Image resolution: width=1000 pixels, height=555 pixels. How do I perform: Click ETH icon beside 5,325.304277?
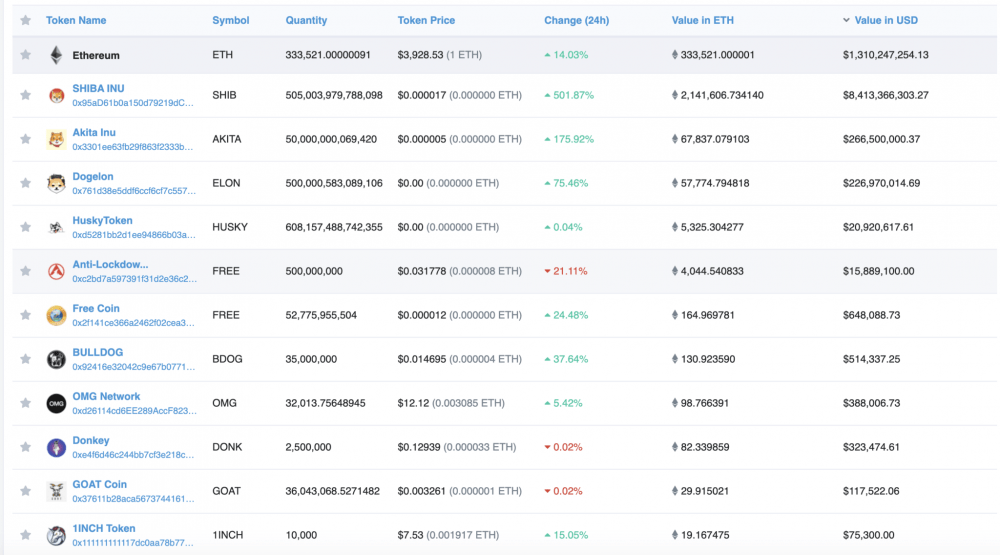[x=675, y=227]
